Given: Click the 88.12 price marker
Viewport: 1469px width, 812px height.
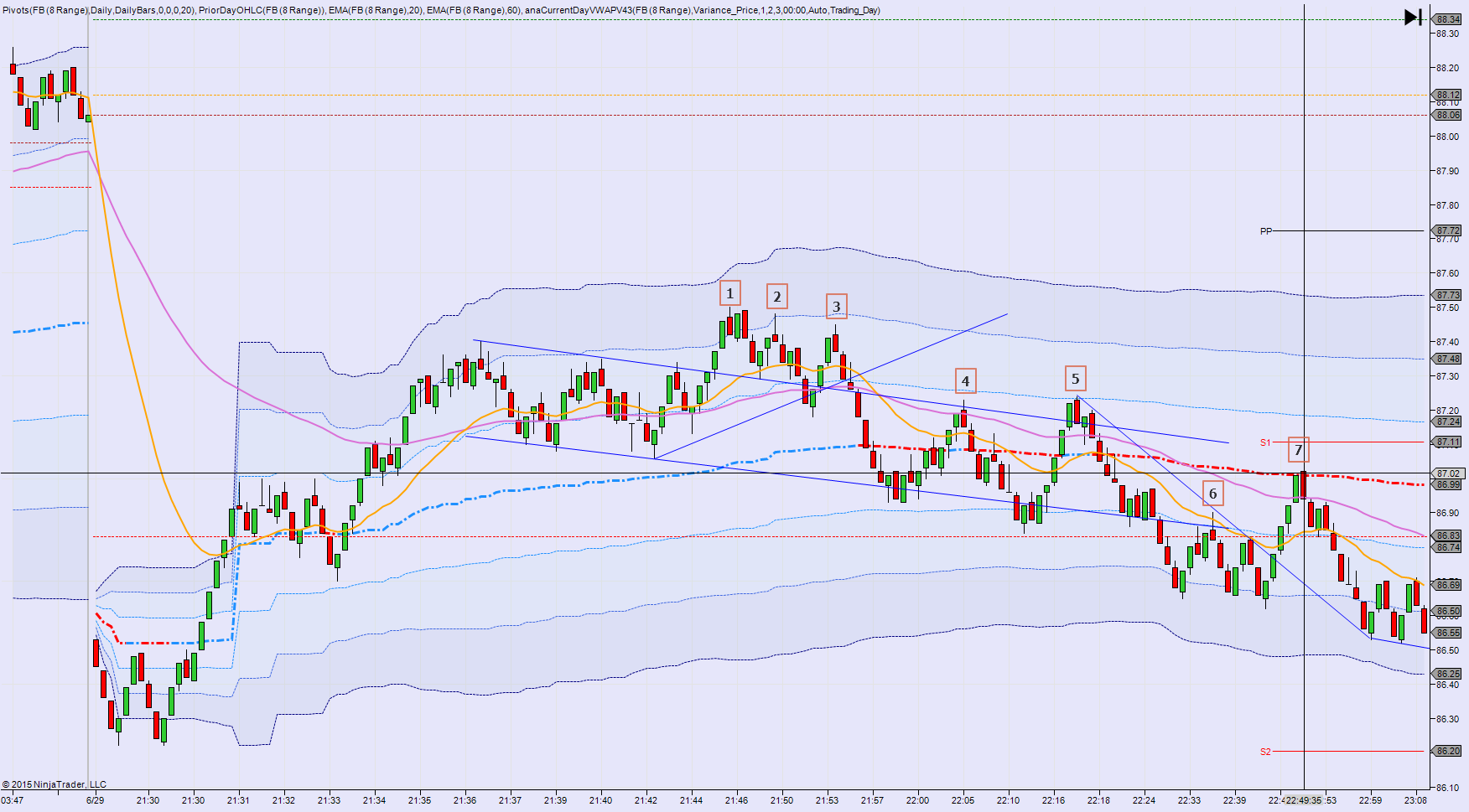Looking at the screenshot, I should click(1447, 95).
